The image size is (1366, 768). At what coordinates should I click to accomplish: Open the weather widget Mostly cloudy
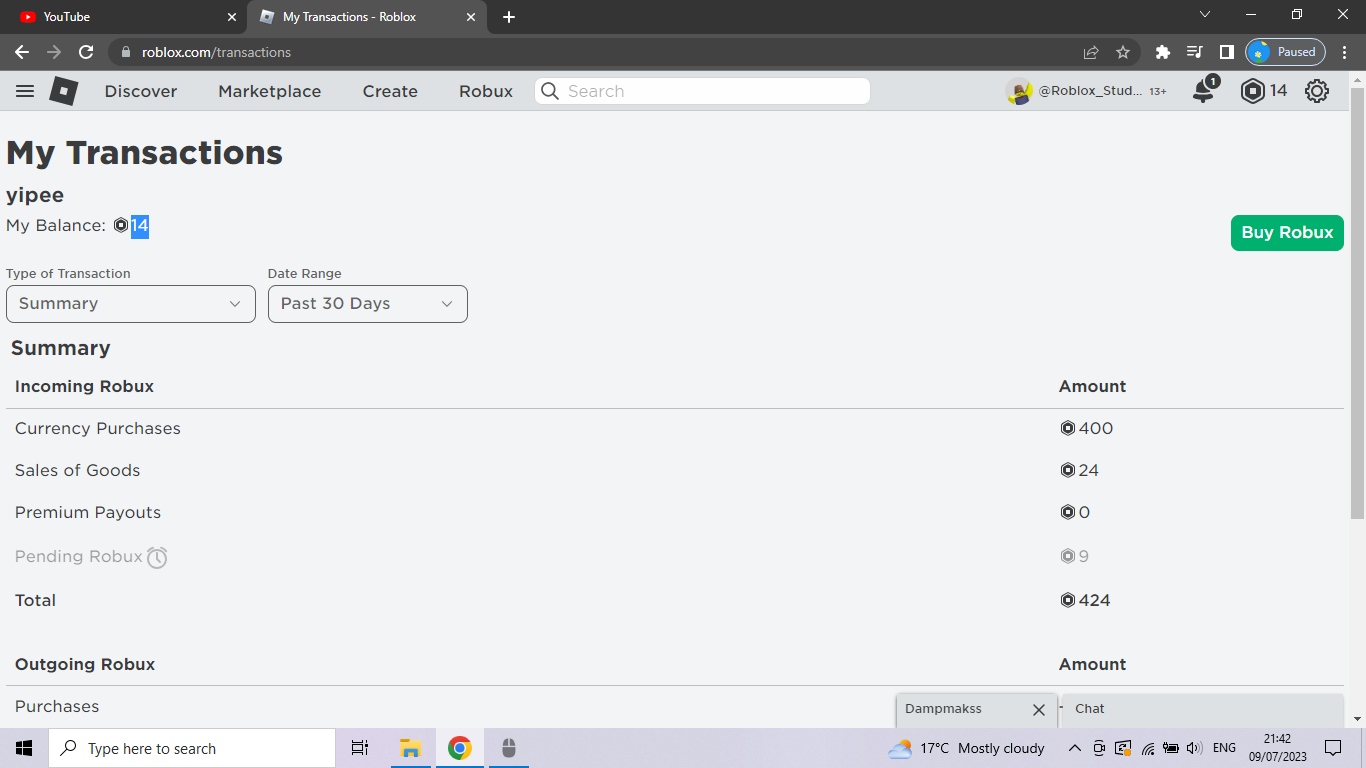[x=966, y=748]
